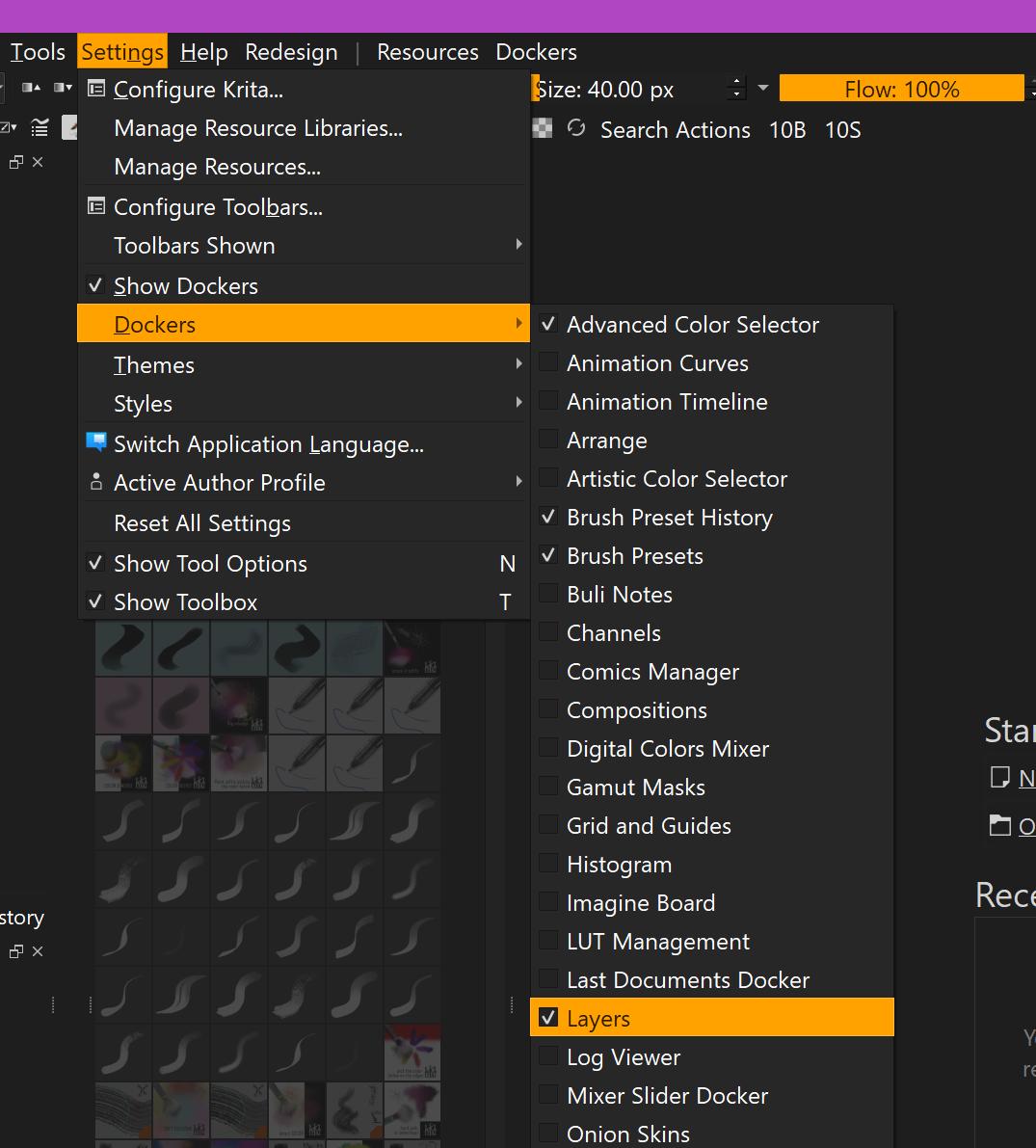Open Manage Resource Libraries
Screen dimensions: 1036x1148
[304, 128]
